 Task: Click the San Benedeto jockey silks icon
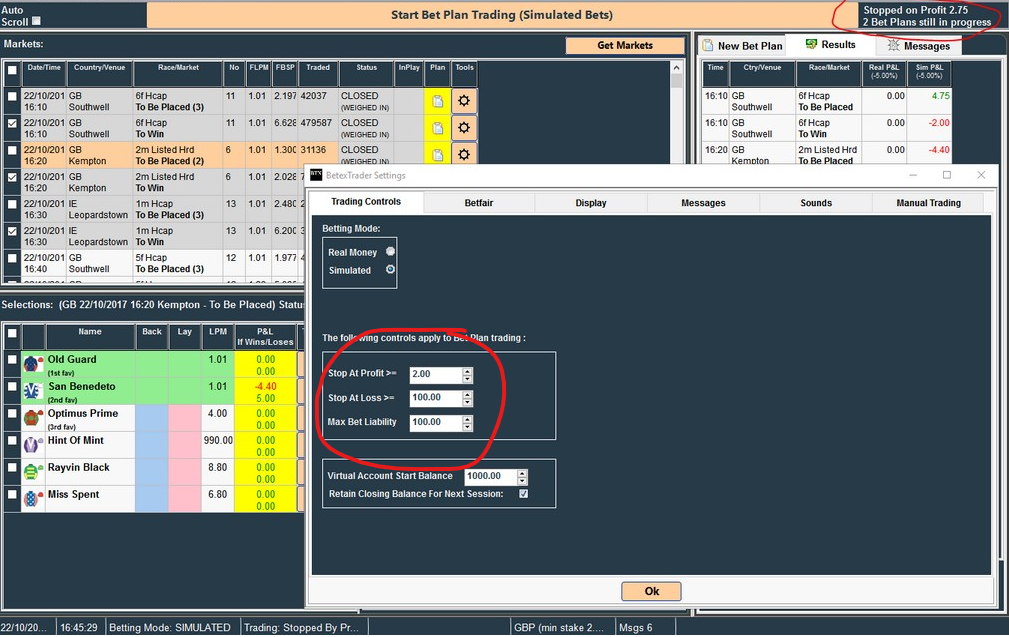31,390
